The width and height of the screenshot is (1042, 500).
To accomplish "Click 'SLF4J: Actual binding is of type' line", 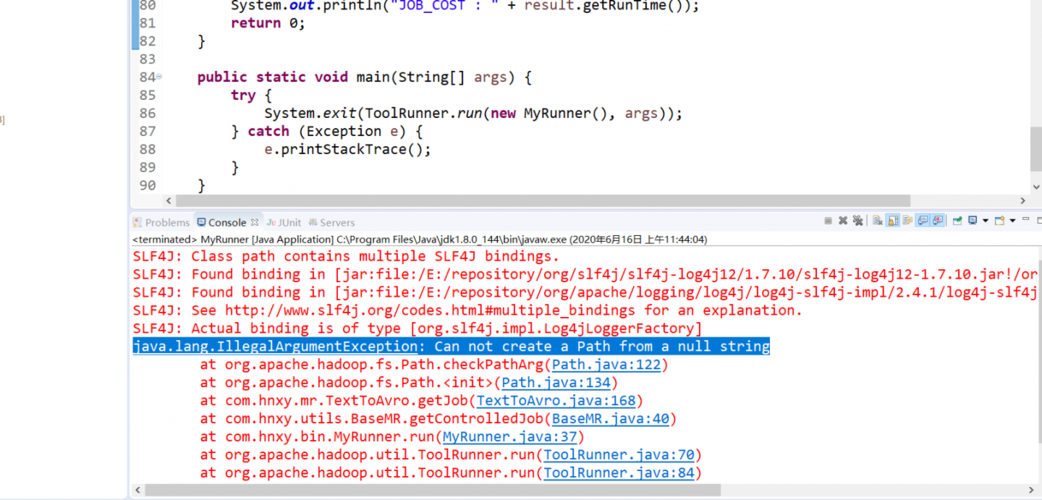I will (x=417, y=328).
